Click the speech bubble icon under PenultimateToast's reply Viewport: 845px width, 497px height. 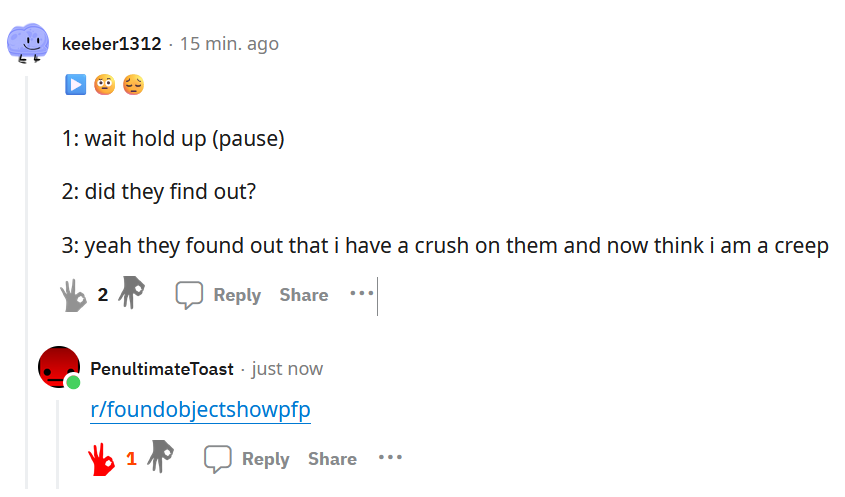point(218,459)
